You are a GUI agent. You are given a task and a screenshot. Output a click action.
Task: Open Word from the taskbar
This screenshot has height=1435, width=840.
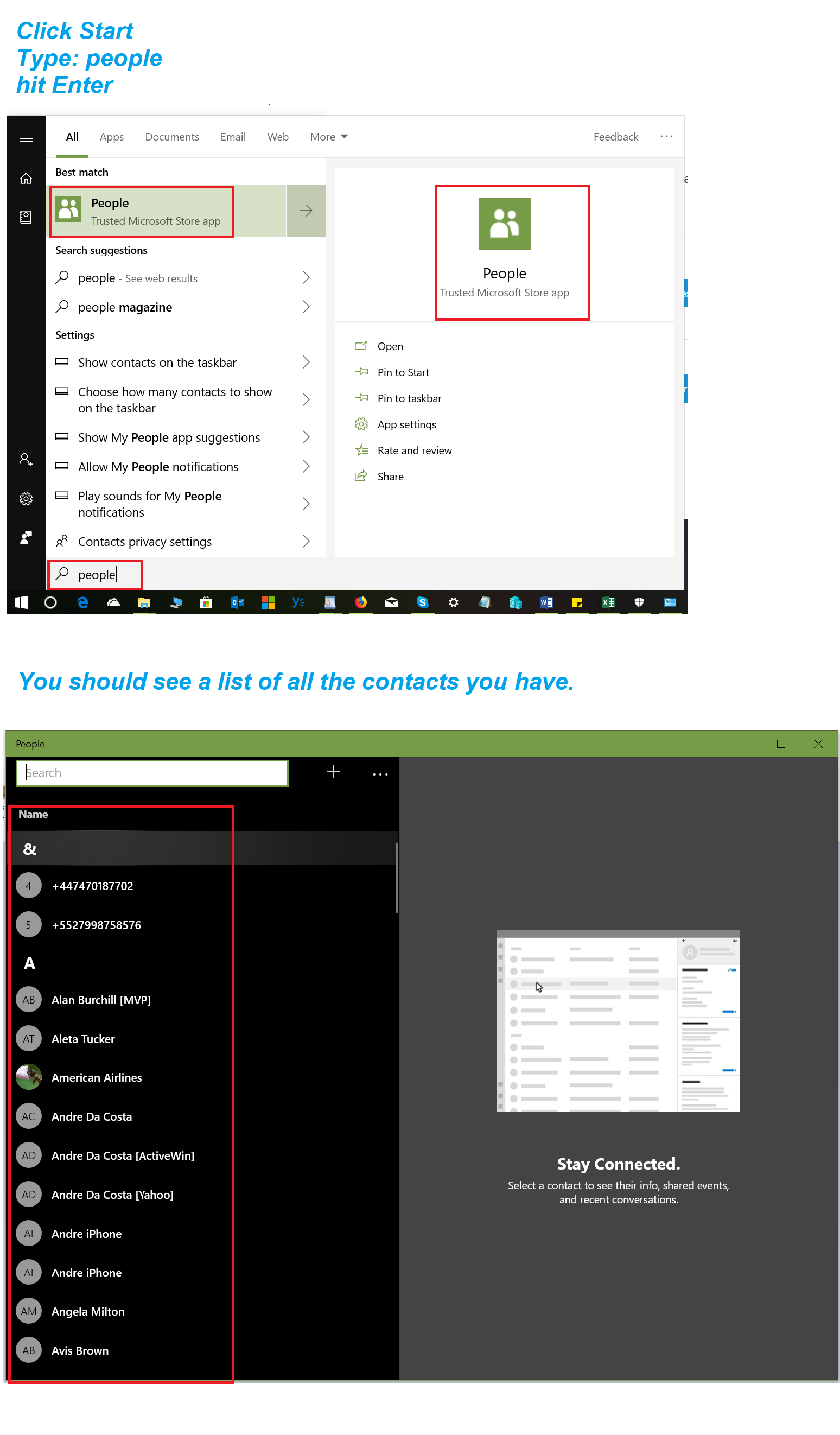coord(546,602)
